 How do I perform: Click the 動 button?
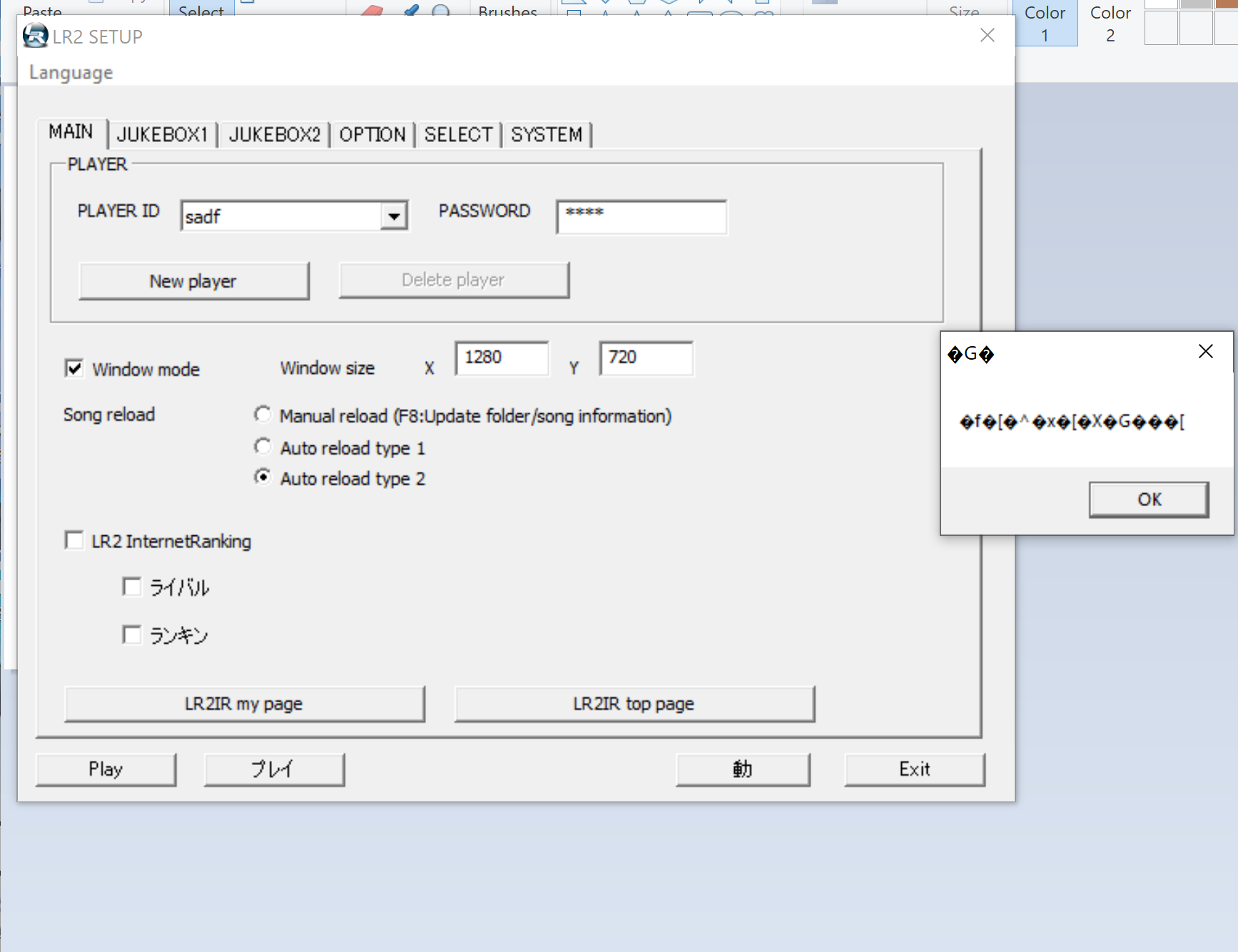(x=743, y=769)
